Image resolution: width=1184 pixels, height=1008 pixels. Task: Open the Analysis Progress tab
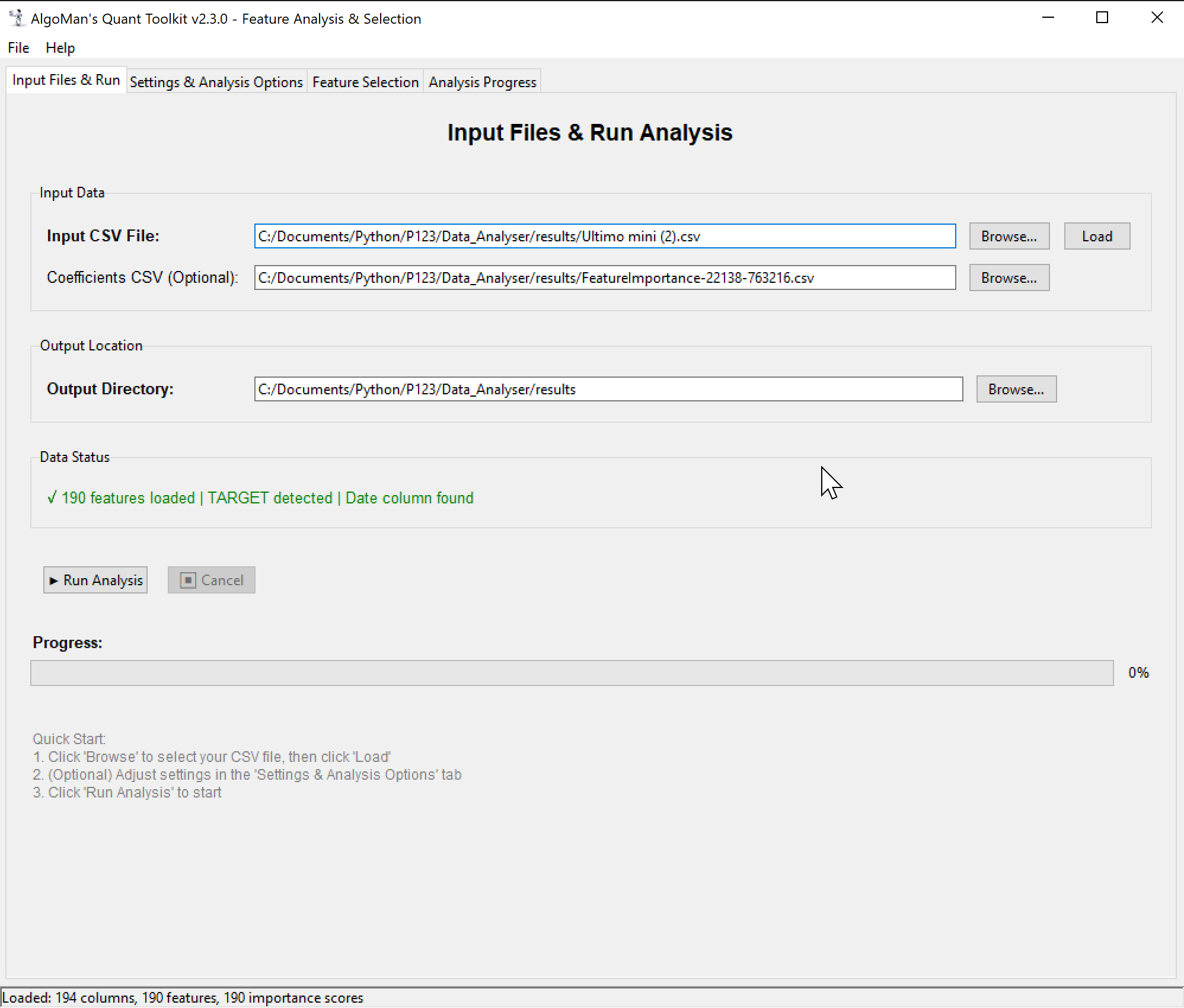[482, 82]
